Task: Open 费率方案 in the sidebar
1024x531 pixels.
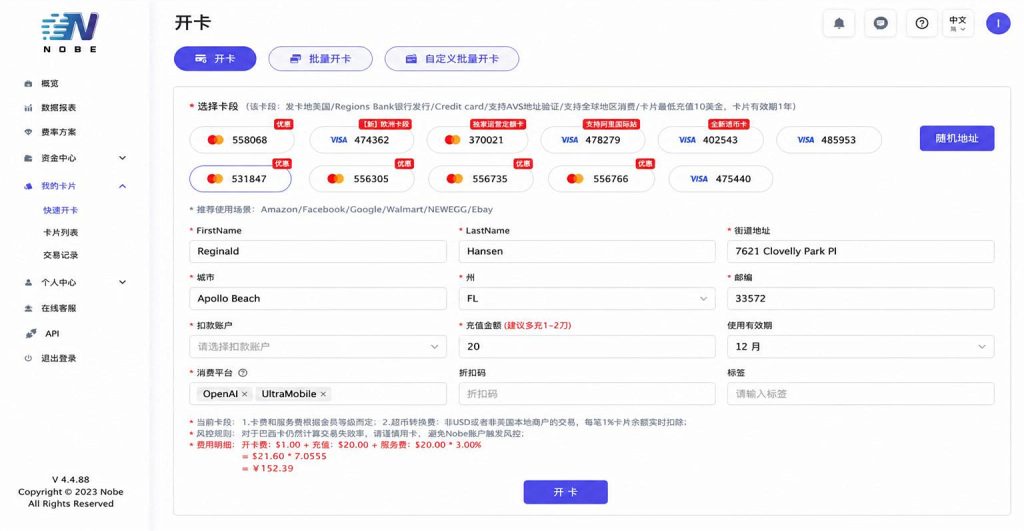Action: click(x=58, y=132)
